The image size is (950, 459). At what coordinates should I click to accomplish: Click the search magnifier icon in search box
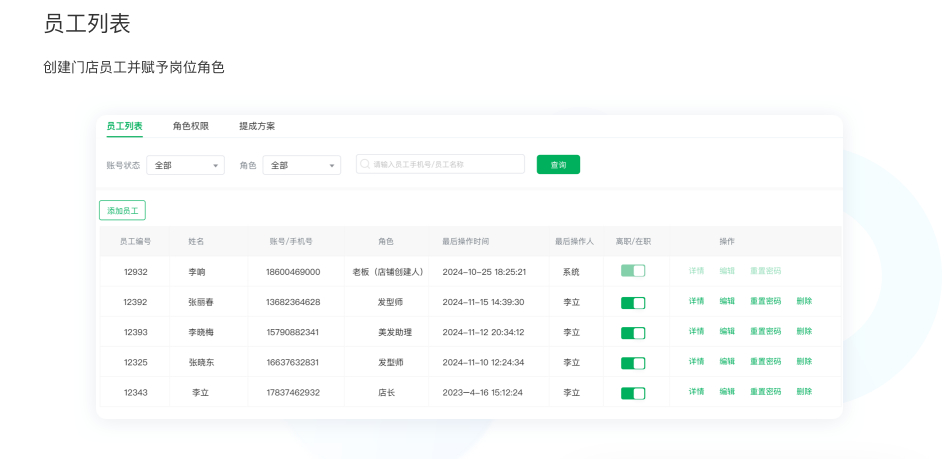pyautogui.click(x=366, y=164)
